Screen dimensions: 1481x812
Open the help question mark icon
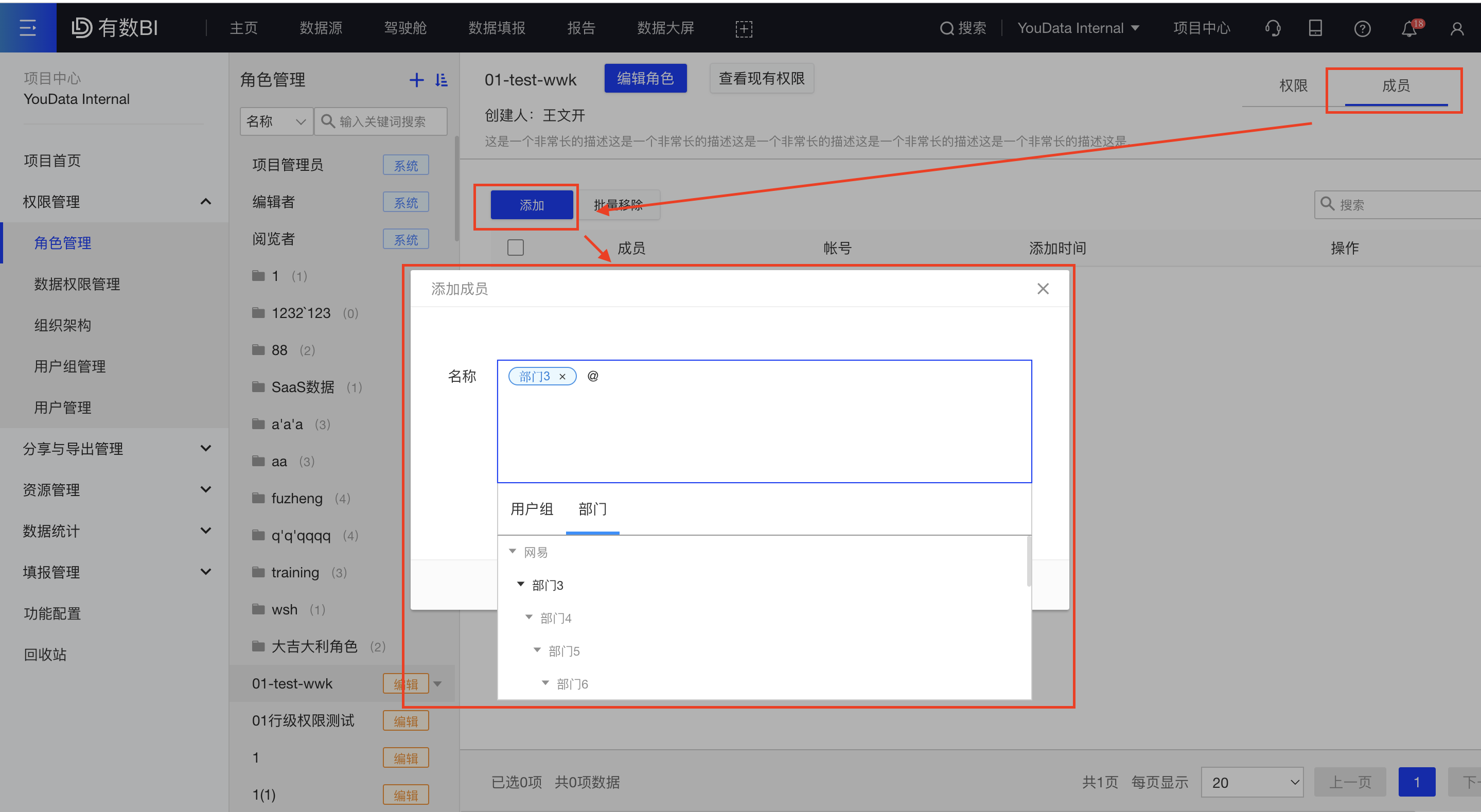pyautogui.click(x=1362, y=28)
